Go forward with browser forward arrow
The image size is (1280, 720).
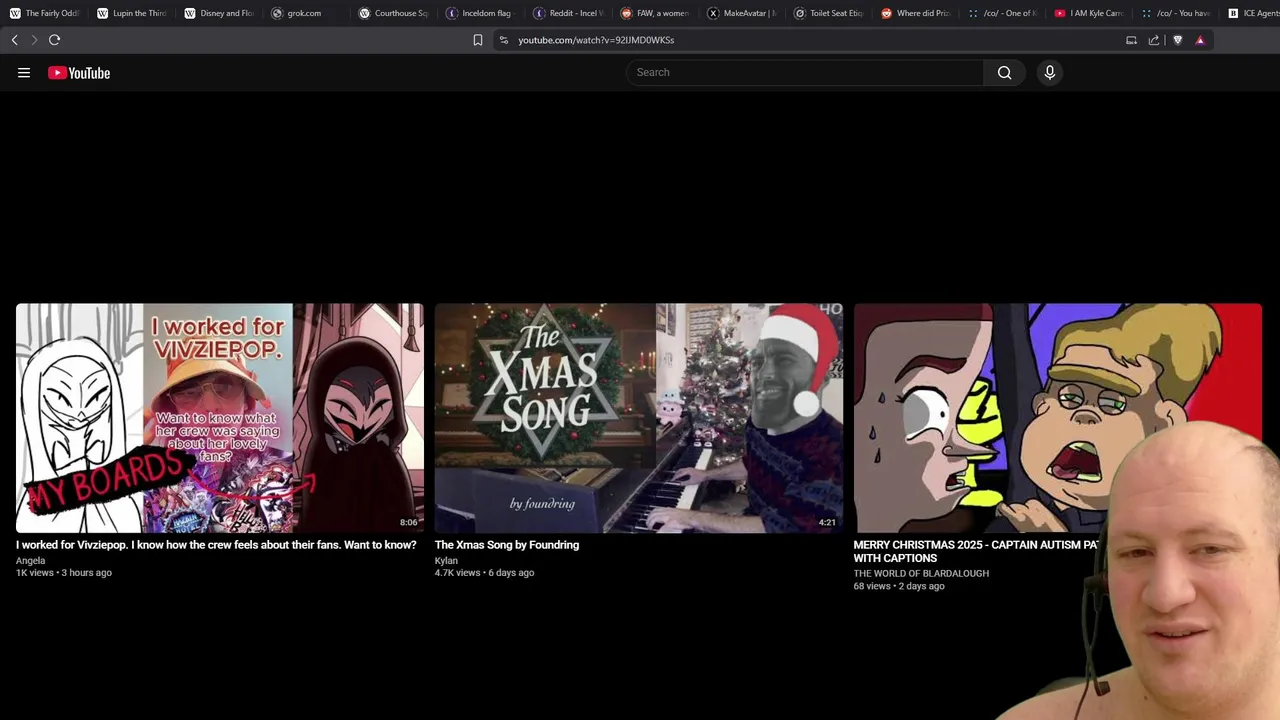34,40
